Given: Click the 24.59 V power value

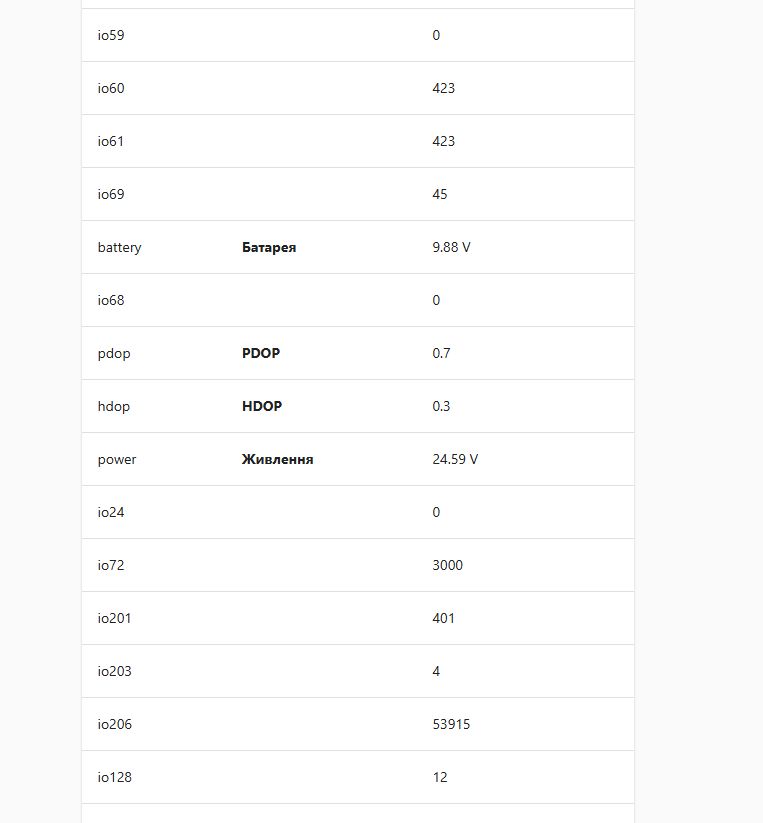Looking at the screenshot, I should tap(455, 459).
